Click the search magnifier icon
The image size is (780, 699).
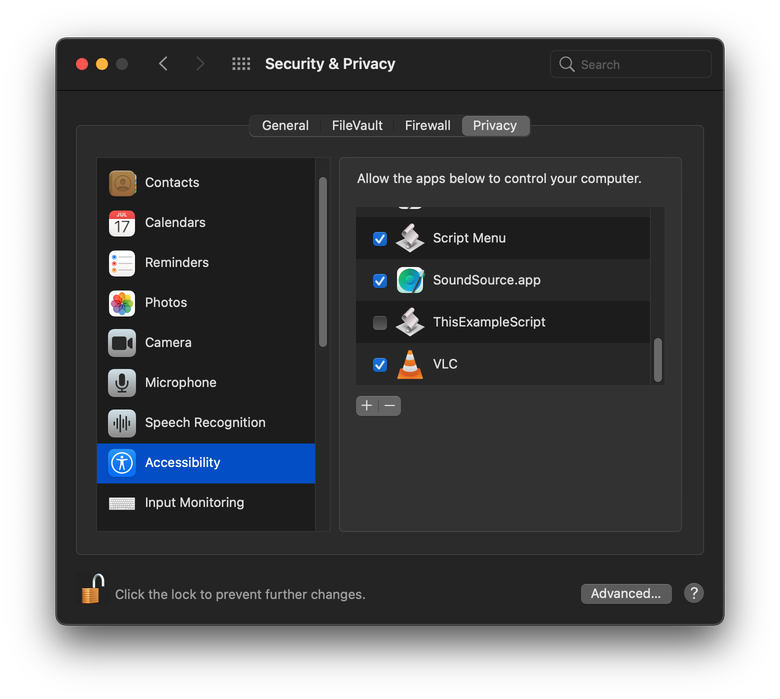point(567,64)
